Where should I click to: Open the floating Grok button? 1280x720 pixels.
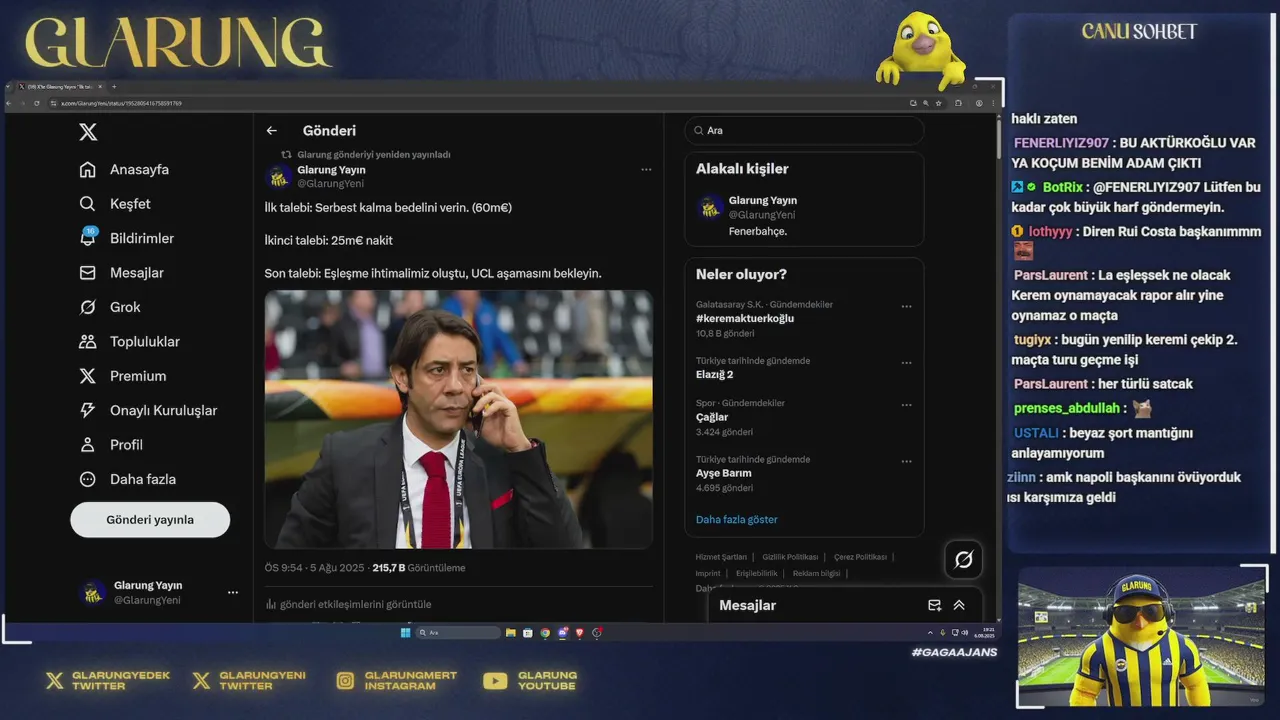coord(964,560)
